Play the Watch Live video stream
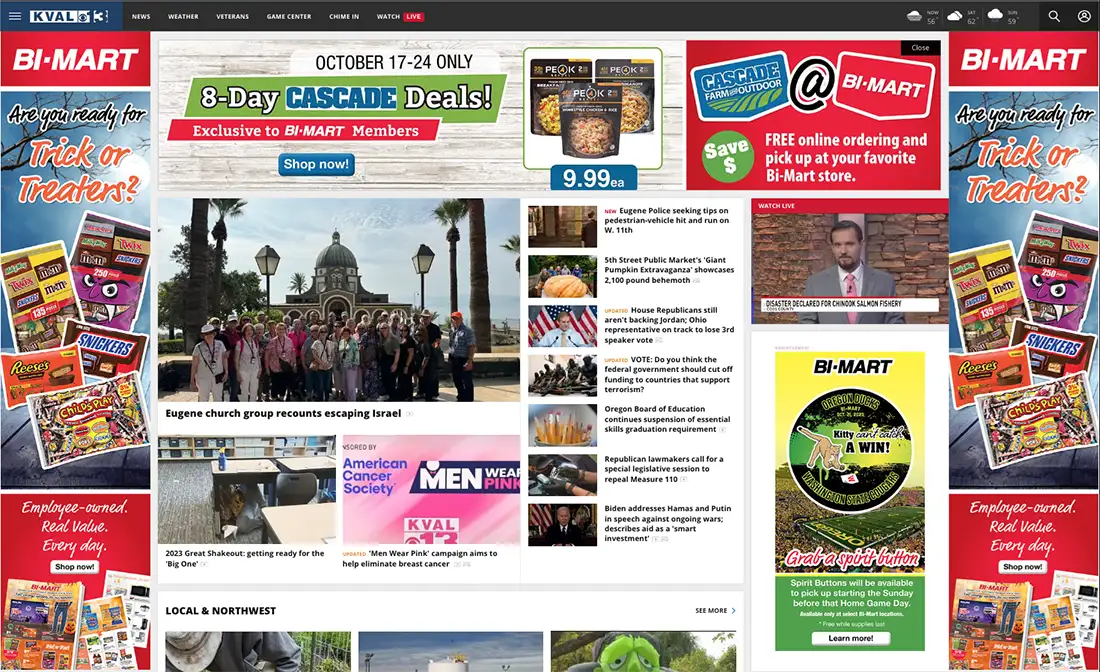This screenshot has height=672, width=1100. tap(850, 268)
